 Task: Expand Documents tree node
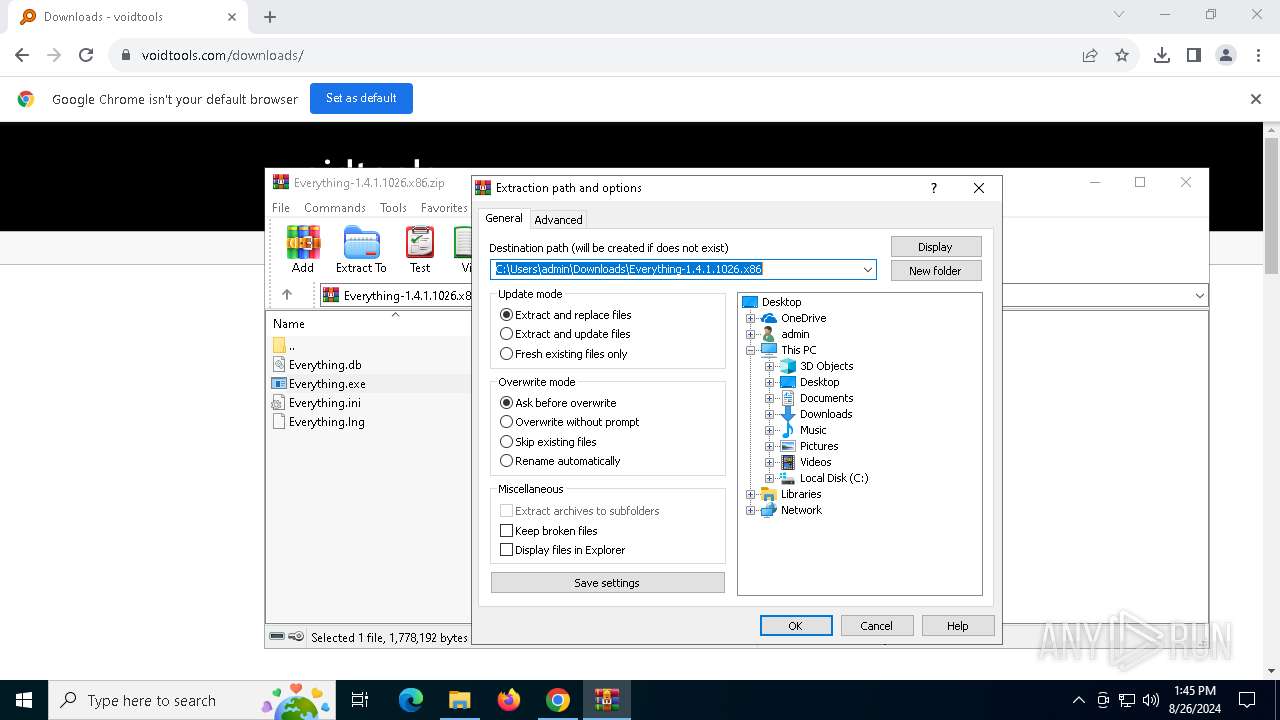[x=770, y=398]
